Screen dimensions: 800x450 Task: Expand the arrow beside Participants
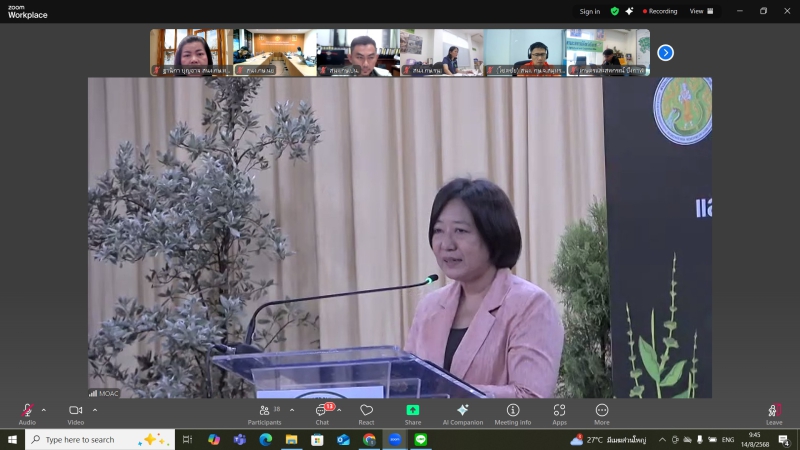tap(292, 410)
